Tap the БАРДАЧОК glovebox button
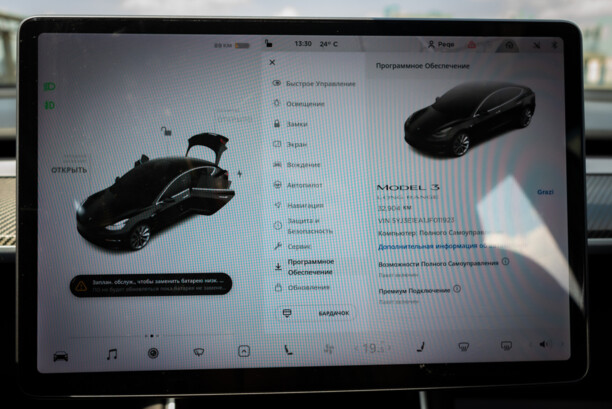612x409 pixels. pos(316,313)
